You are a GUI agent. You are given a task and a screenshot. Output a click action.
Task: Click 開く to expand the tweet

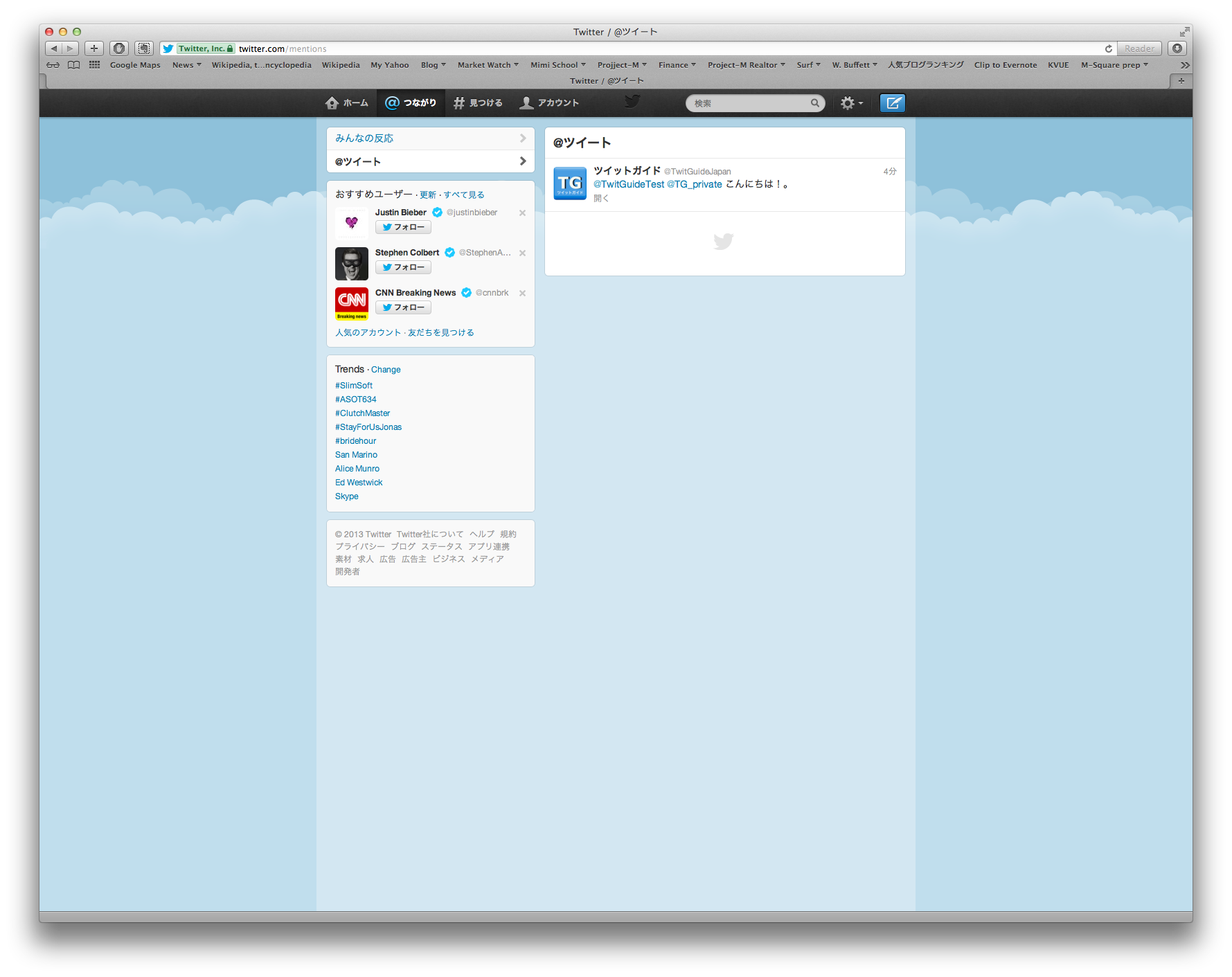click(x=600, y=199)
